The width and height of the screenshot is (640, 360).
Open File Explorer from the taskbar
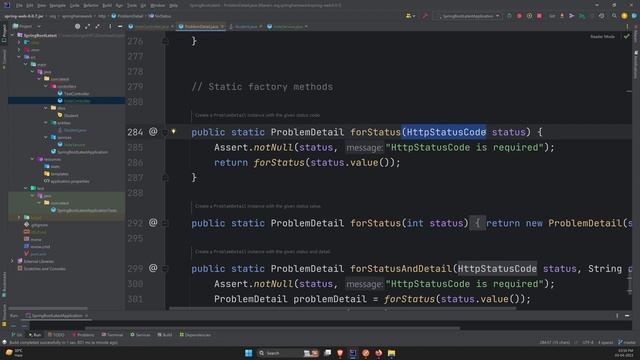point(391,353)
